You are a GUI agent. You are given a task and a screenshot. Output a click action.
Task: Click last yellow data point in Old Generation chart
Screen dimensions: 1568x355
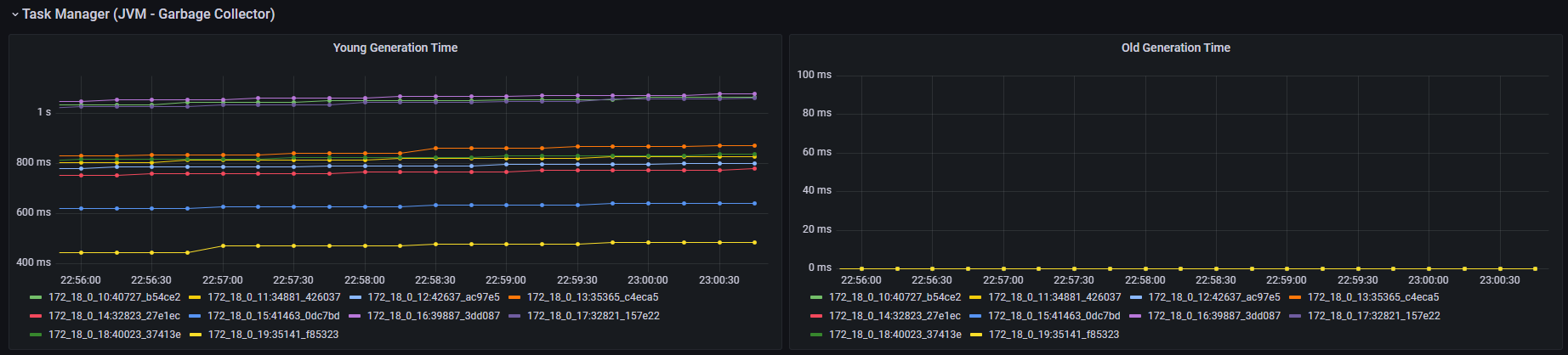1535,268
